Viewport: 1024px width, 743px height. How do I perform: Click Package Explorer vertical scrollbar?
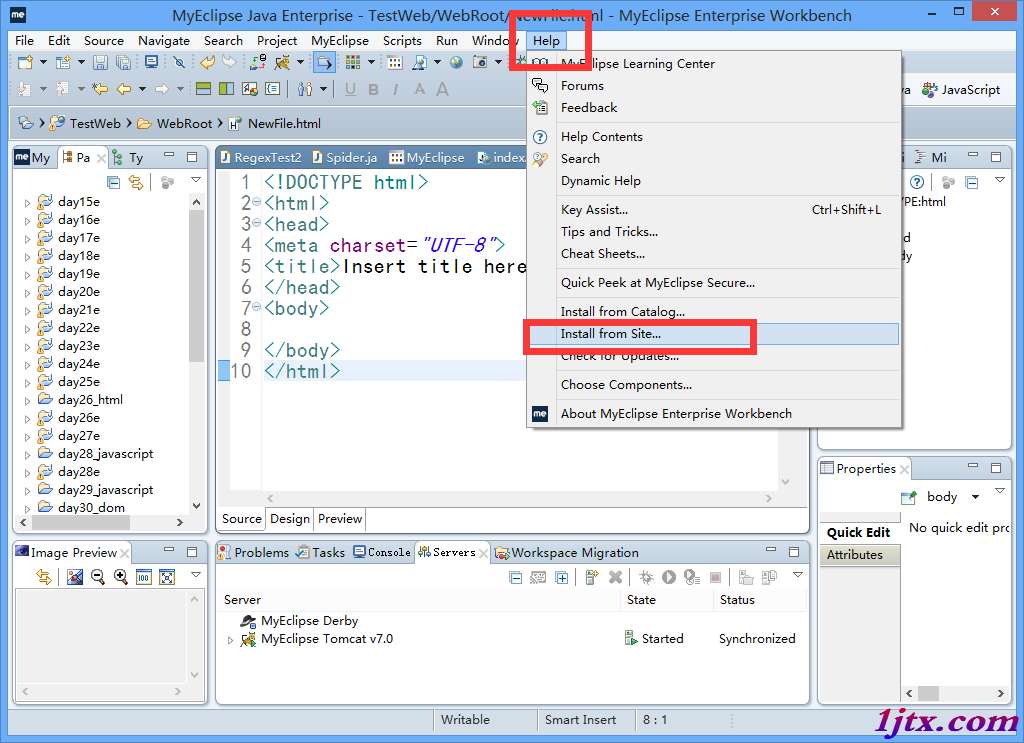[197, 285]
